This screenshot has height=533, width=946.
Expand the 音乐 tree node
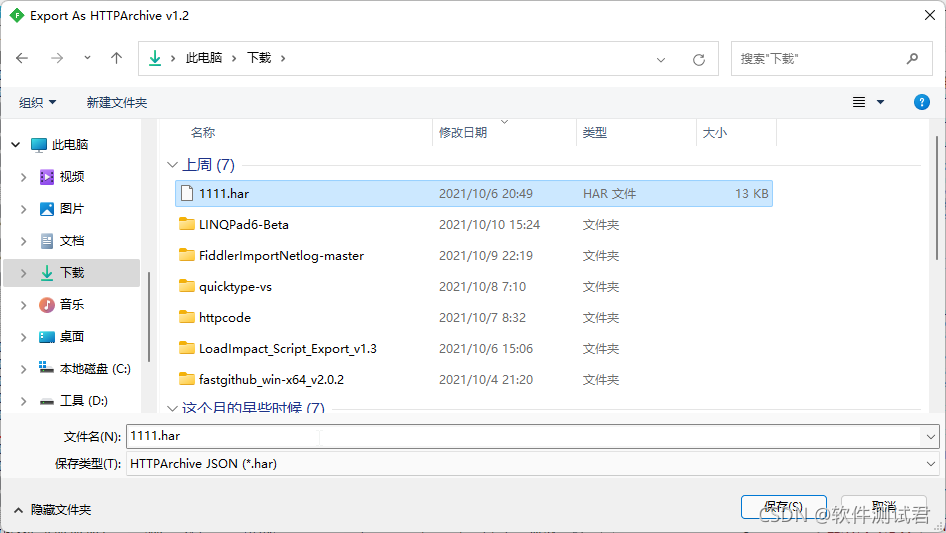click(x=24, y=305)
